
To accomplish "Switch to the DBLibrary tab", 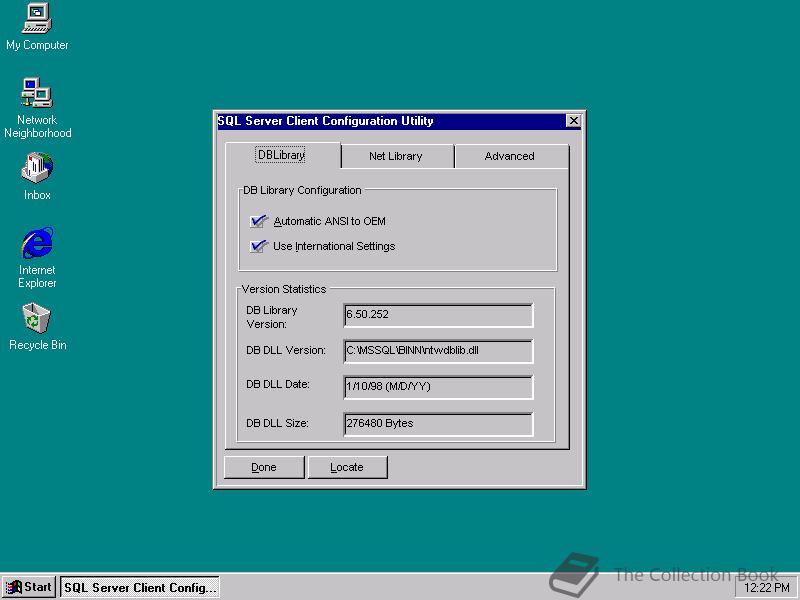I will (283, 155).
